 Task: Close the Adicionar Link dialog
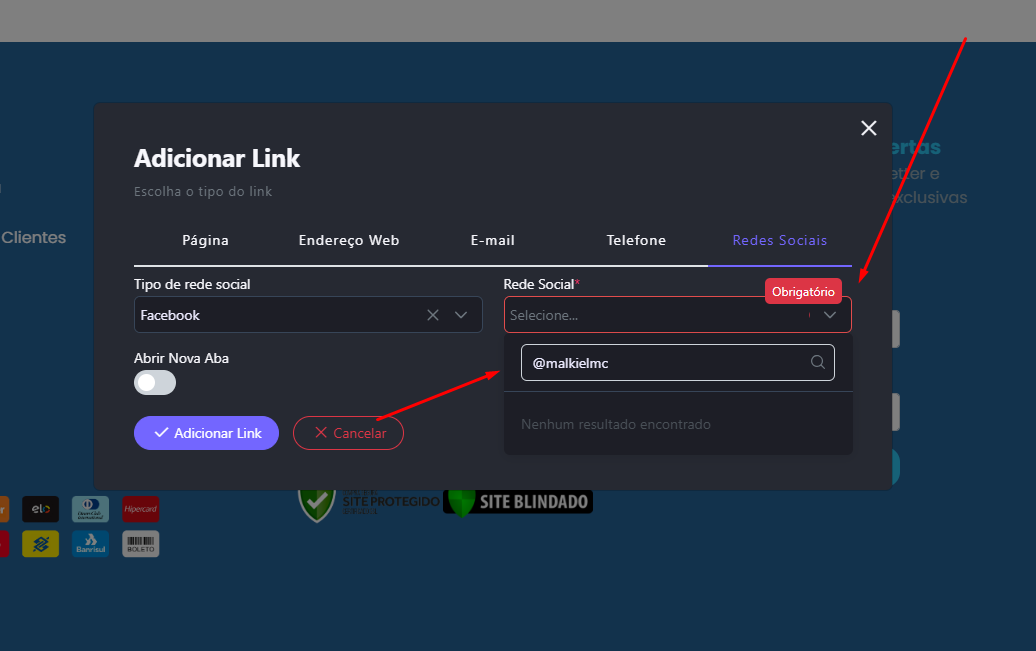coord(868,128)
